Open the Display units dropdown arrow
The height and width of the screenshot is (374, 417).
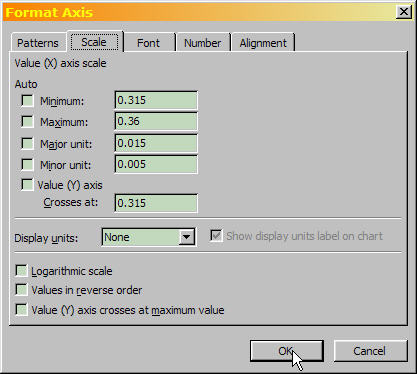coord(187,237)
